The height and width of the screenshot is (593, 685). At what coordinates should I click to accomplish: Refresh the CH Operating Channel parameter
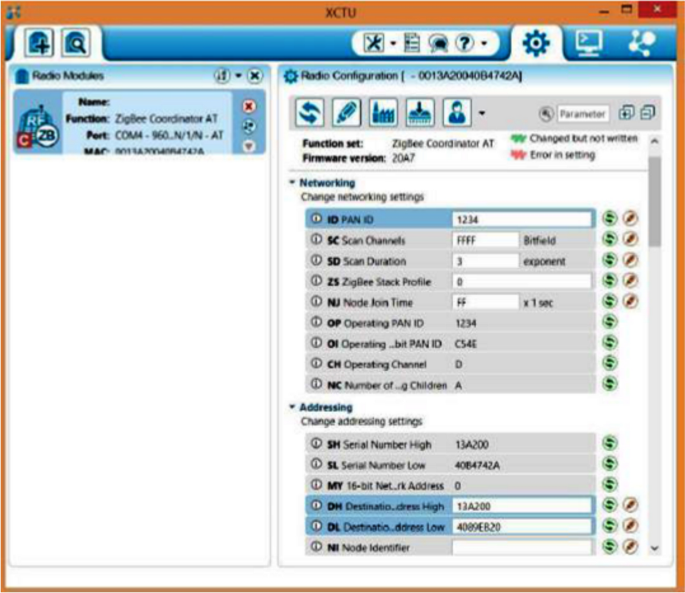(x=610, y=363)
